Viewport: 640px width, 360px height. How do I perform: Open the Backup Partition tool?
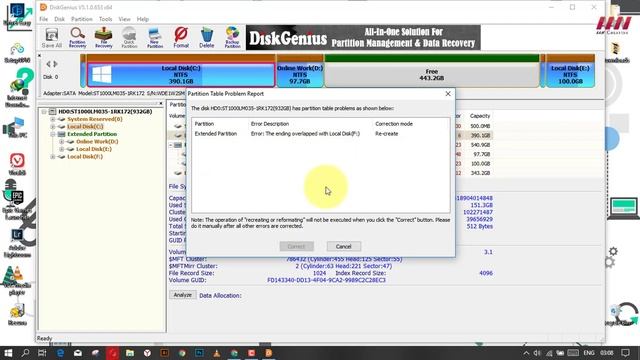coord(232,38)
